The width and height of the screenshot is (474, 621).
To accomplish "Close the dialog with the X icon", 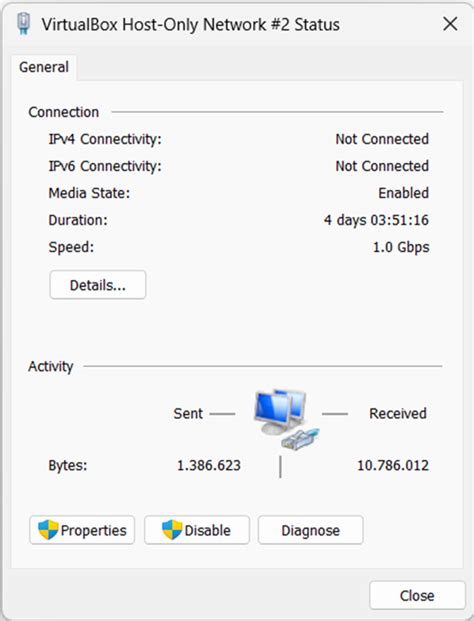I will coord(450,24).
